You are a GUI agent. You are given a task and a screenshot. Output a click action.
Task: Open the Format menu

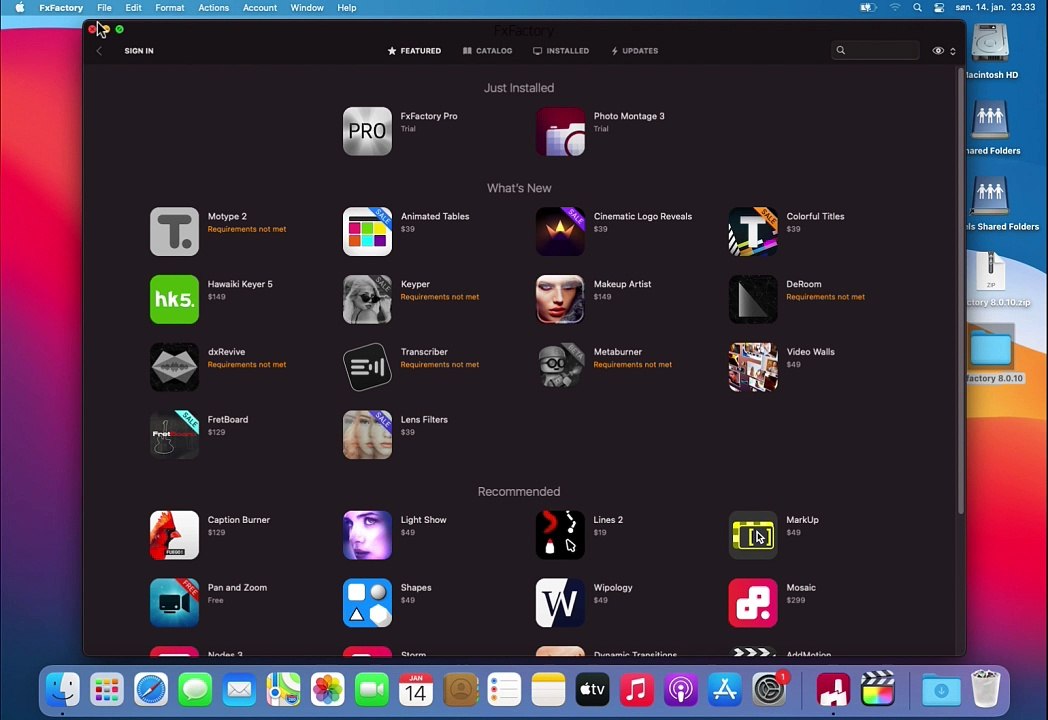pyautogui.click(x=169, y=8)
